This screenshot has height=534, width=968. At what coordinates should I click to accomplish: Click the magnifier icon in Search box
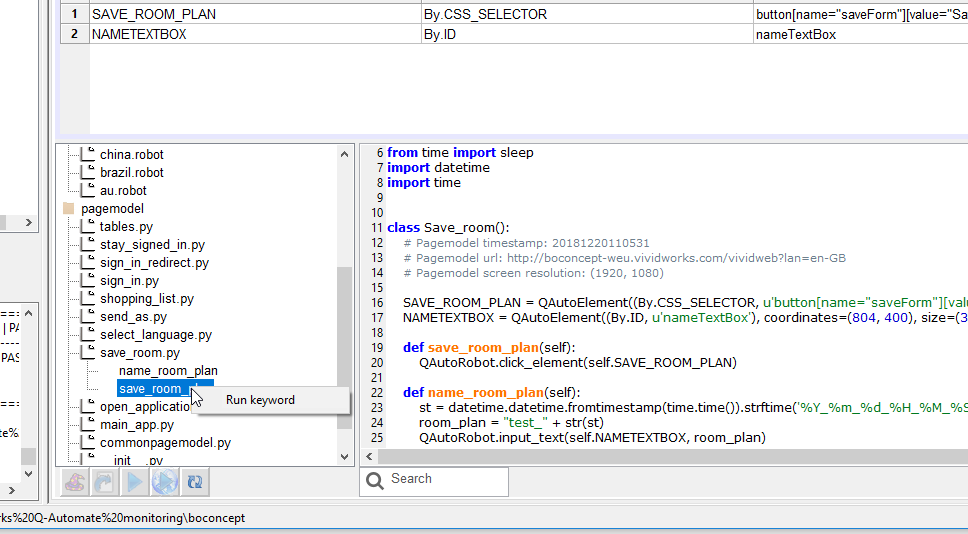[375, 480]
